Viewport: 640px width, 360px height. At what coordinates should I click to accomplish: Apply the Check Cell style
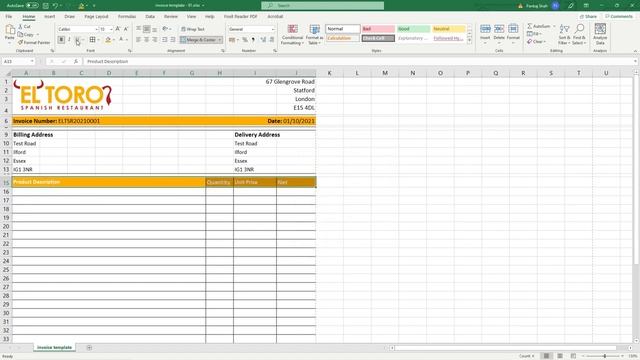point(378,38)
